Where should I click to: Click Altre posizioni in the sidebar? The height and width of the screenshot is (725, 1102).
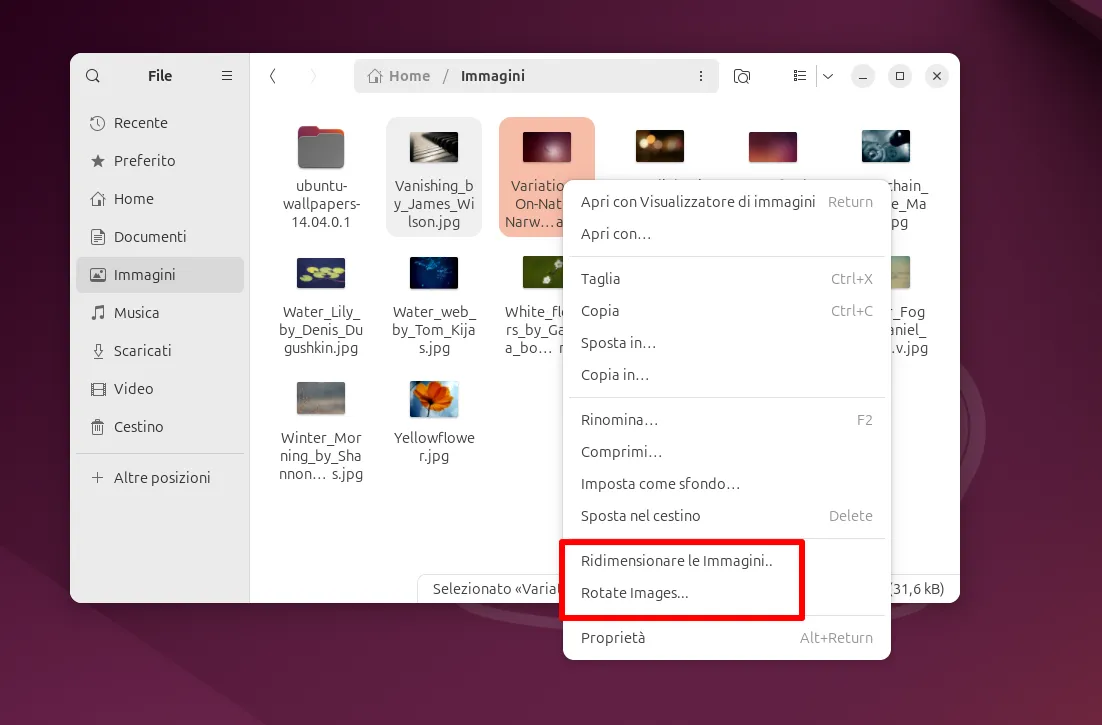(x=160, y=478)
